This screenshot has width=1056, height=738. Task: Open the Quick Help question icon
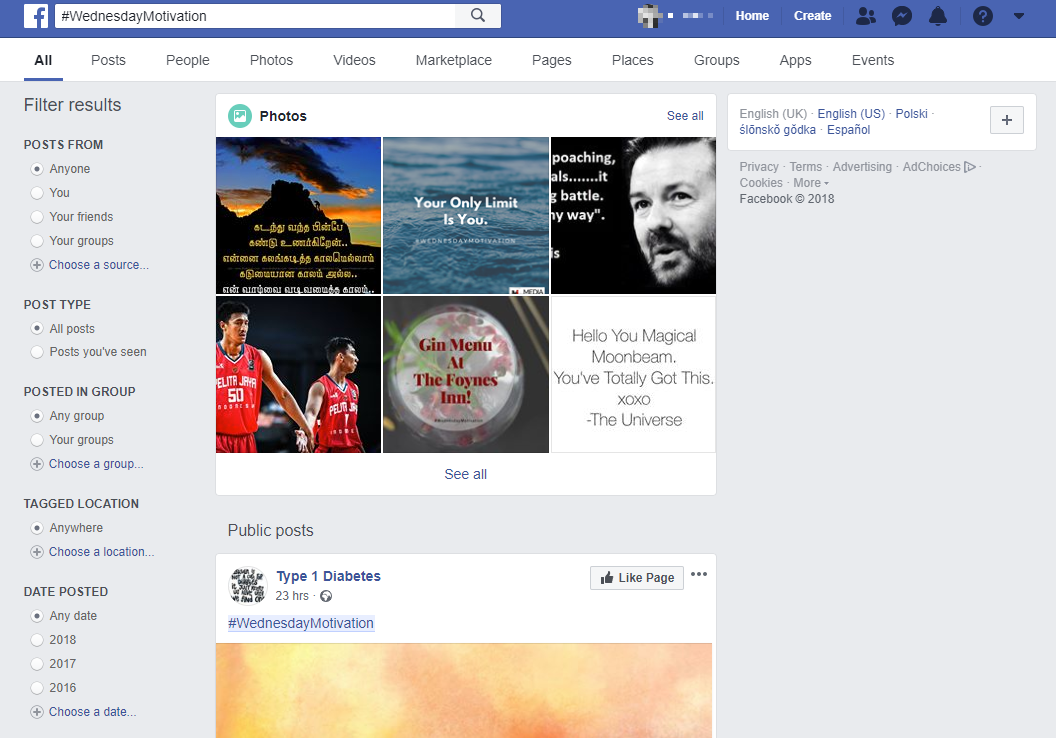click(x=983, y=16)
